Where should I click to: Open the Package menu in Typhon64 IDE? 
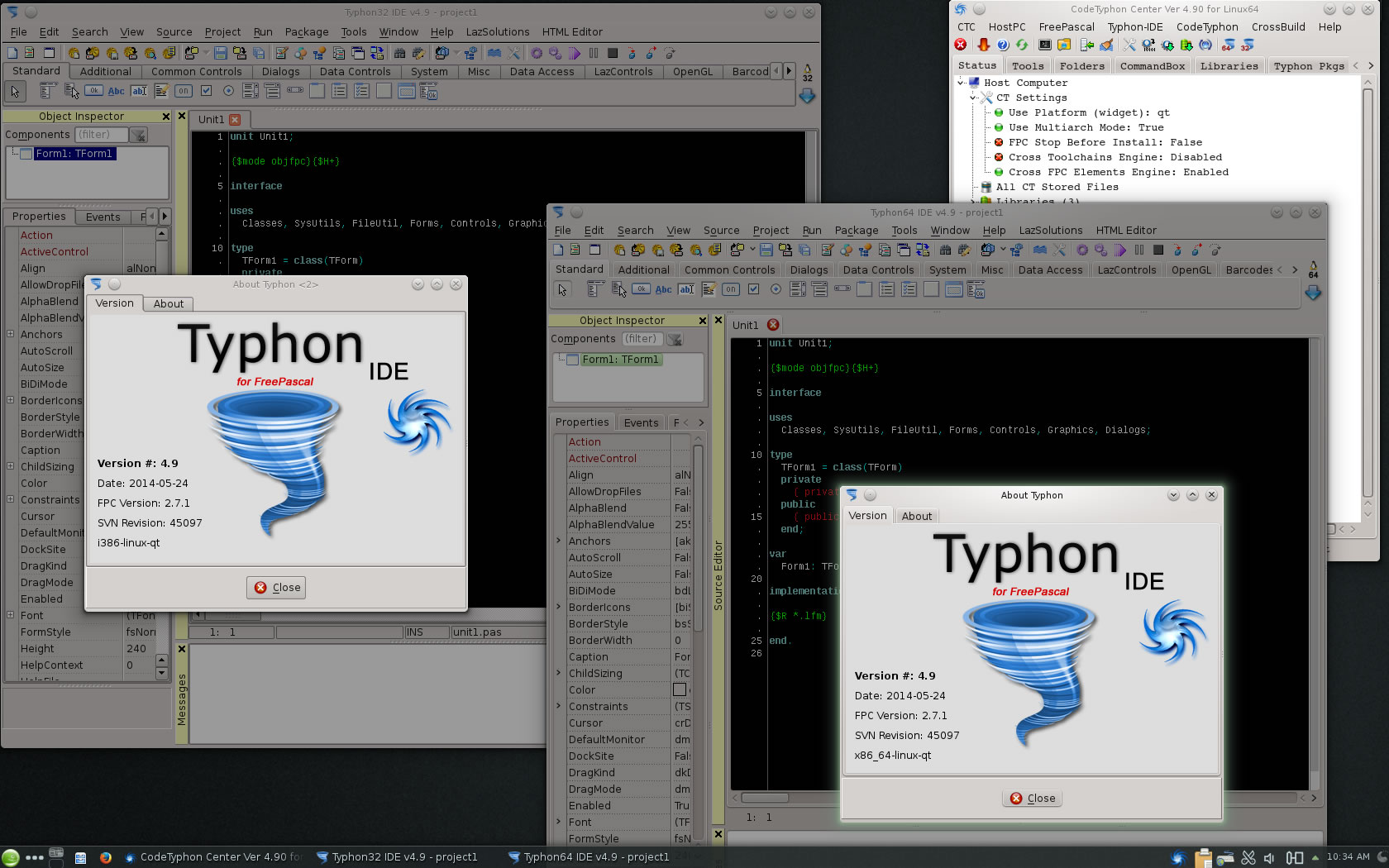(x=856, y=230)
